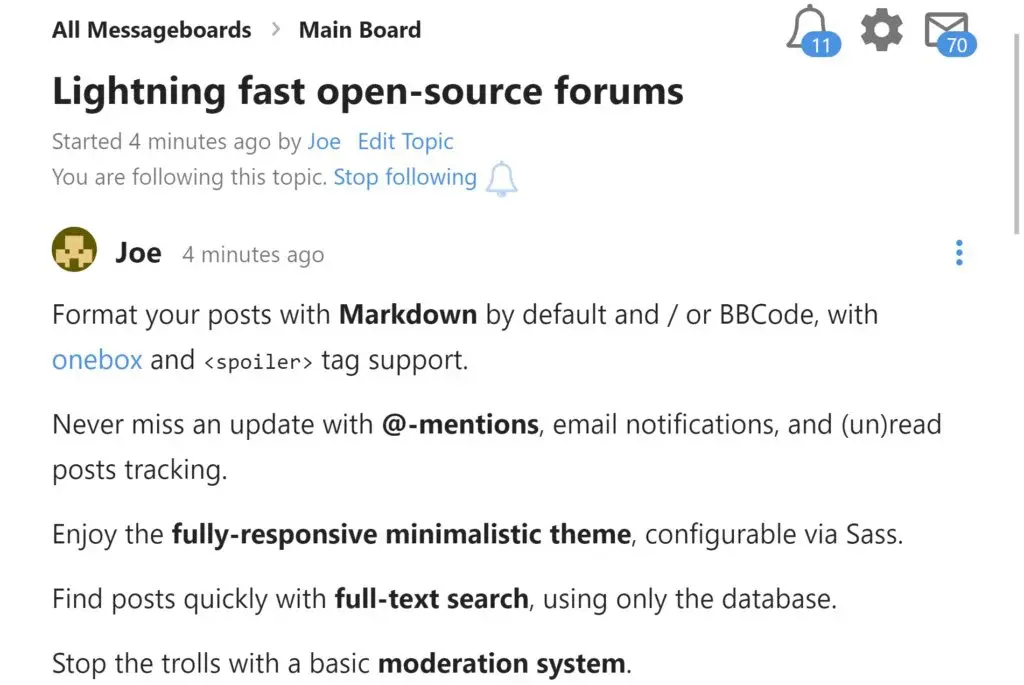Click the 4 minutes ago post timestamp

[x=253, y=255]
